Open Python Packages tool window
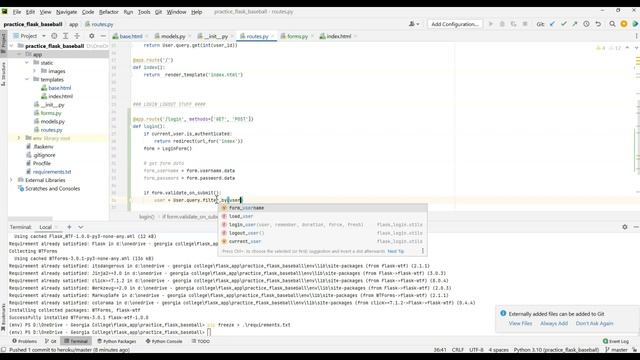 pos(116,341)
